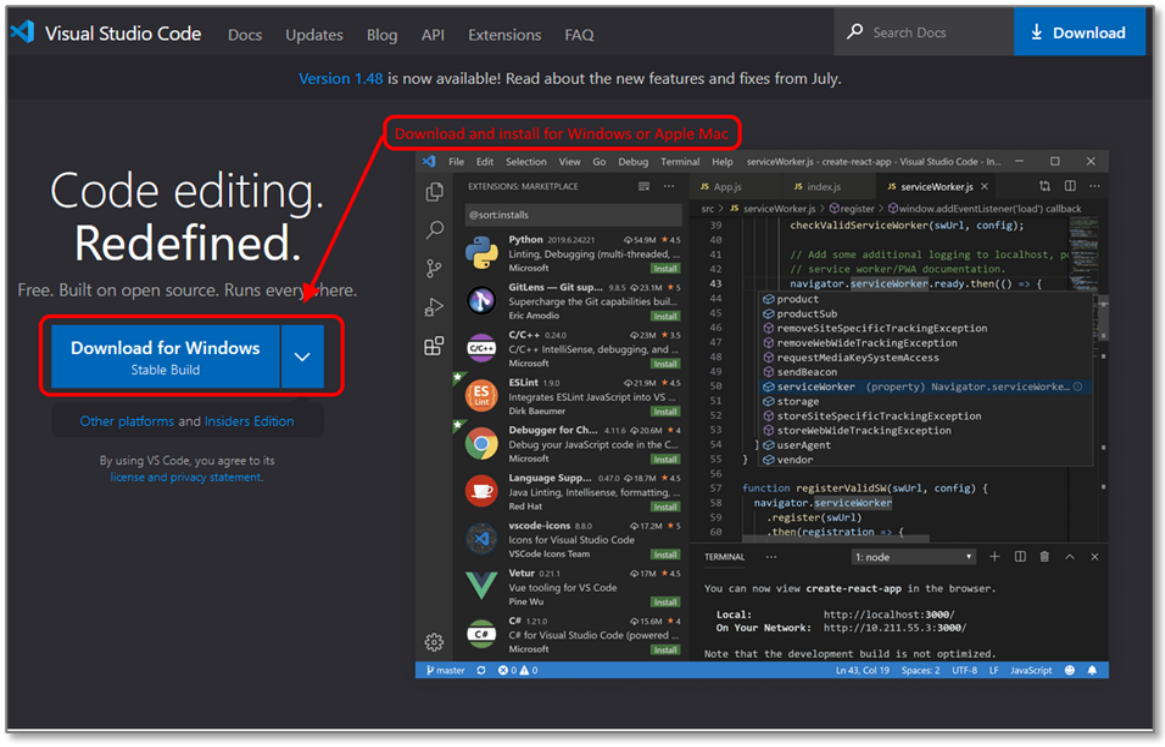Install the Python extension

(x=665, y=268)
